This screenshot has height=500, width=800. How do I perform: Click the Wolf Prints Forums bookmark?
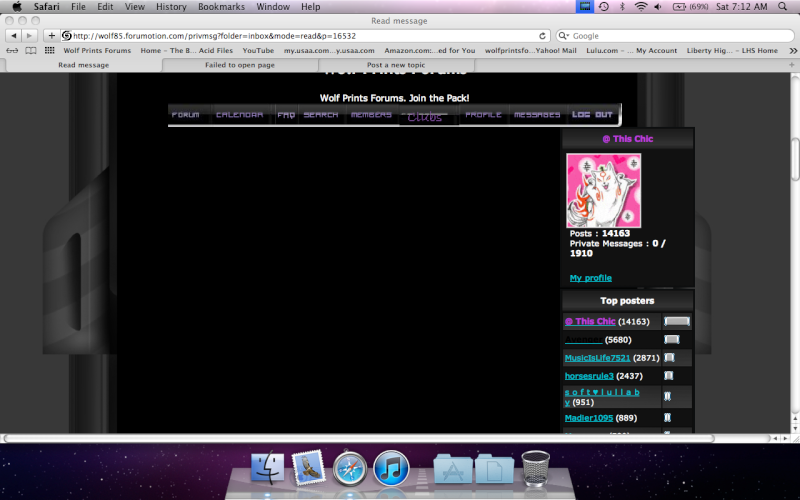tap(97, 51)
